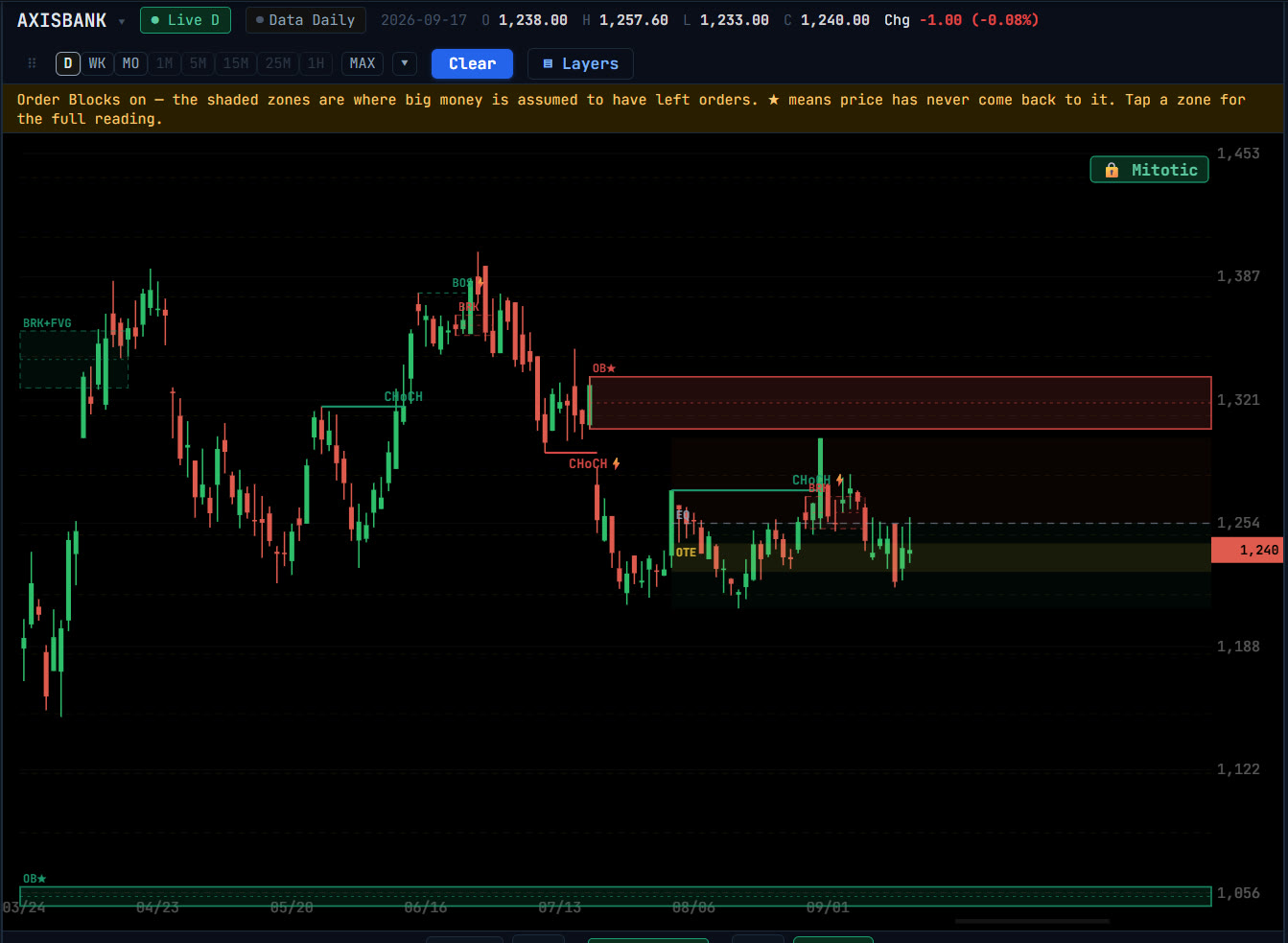Tap the starred OB label above red zone
Screen dimensions: 1288x943
603,368
